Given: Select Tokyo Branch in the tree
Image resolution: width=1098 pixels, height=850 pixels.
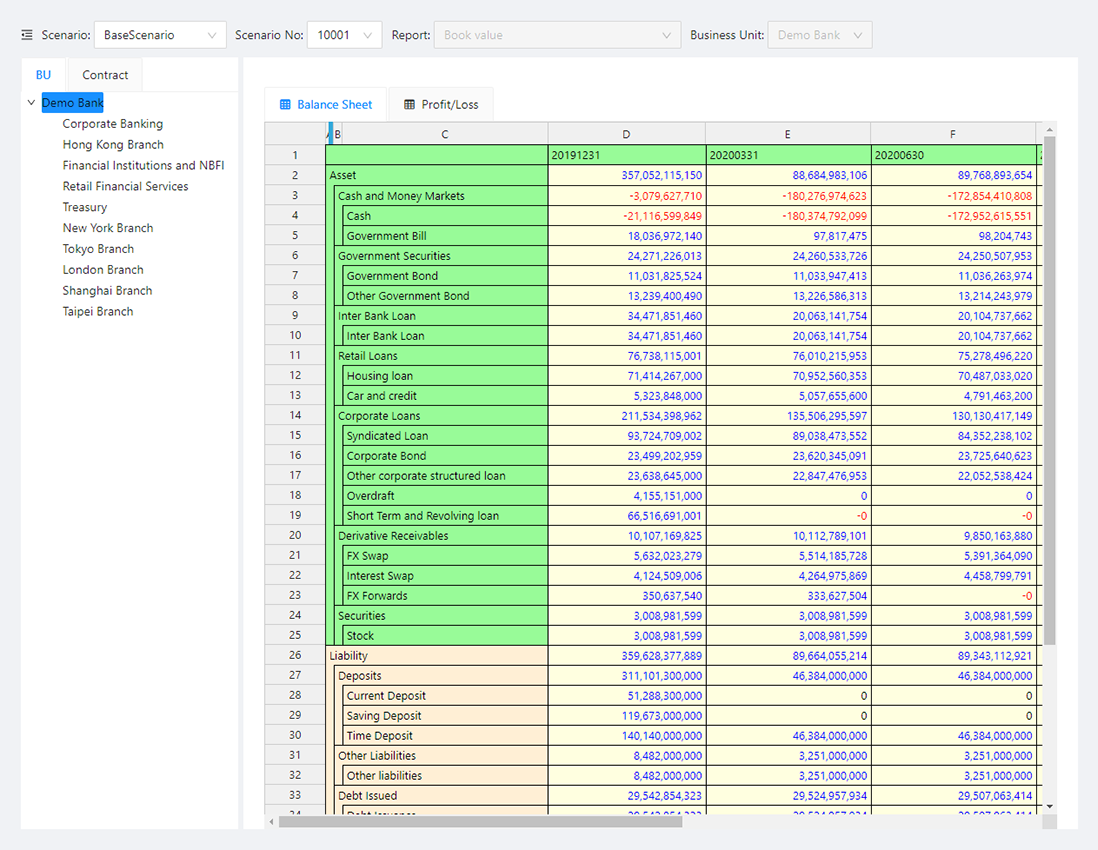Looking at the screenshot, I should point(98,249).
